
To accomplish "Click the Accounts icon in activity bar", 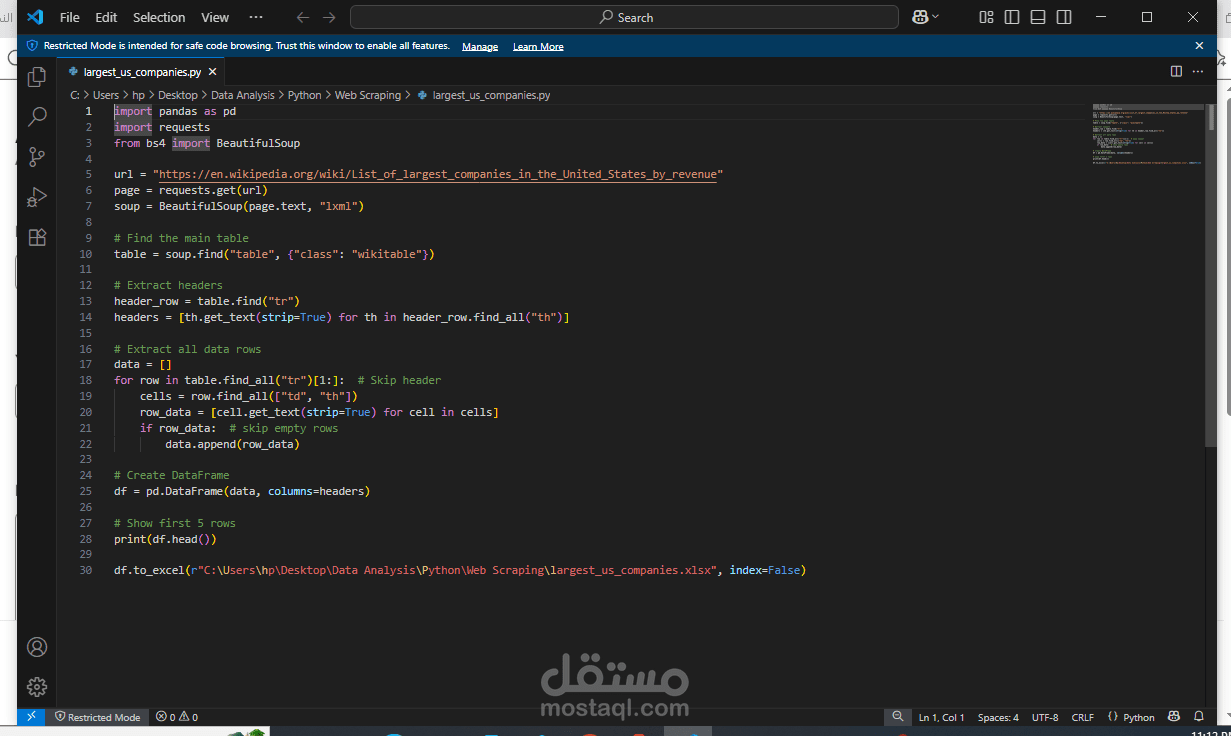I will pyautogui.click(x=37, y=647).
